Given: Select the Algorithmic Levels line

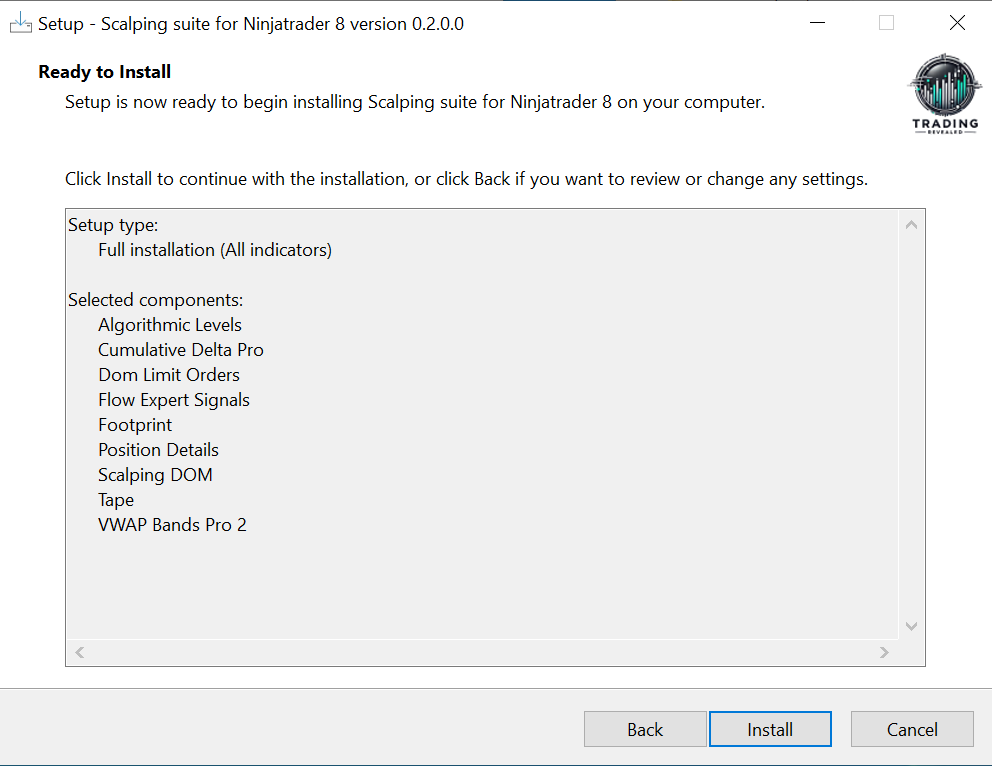Looking at the screenshot, I should point(170,325).
